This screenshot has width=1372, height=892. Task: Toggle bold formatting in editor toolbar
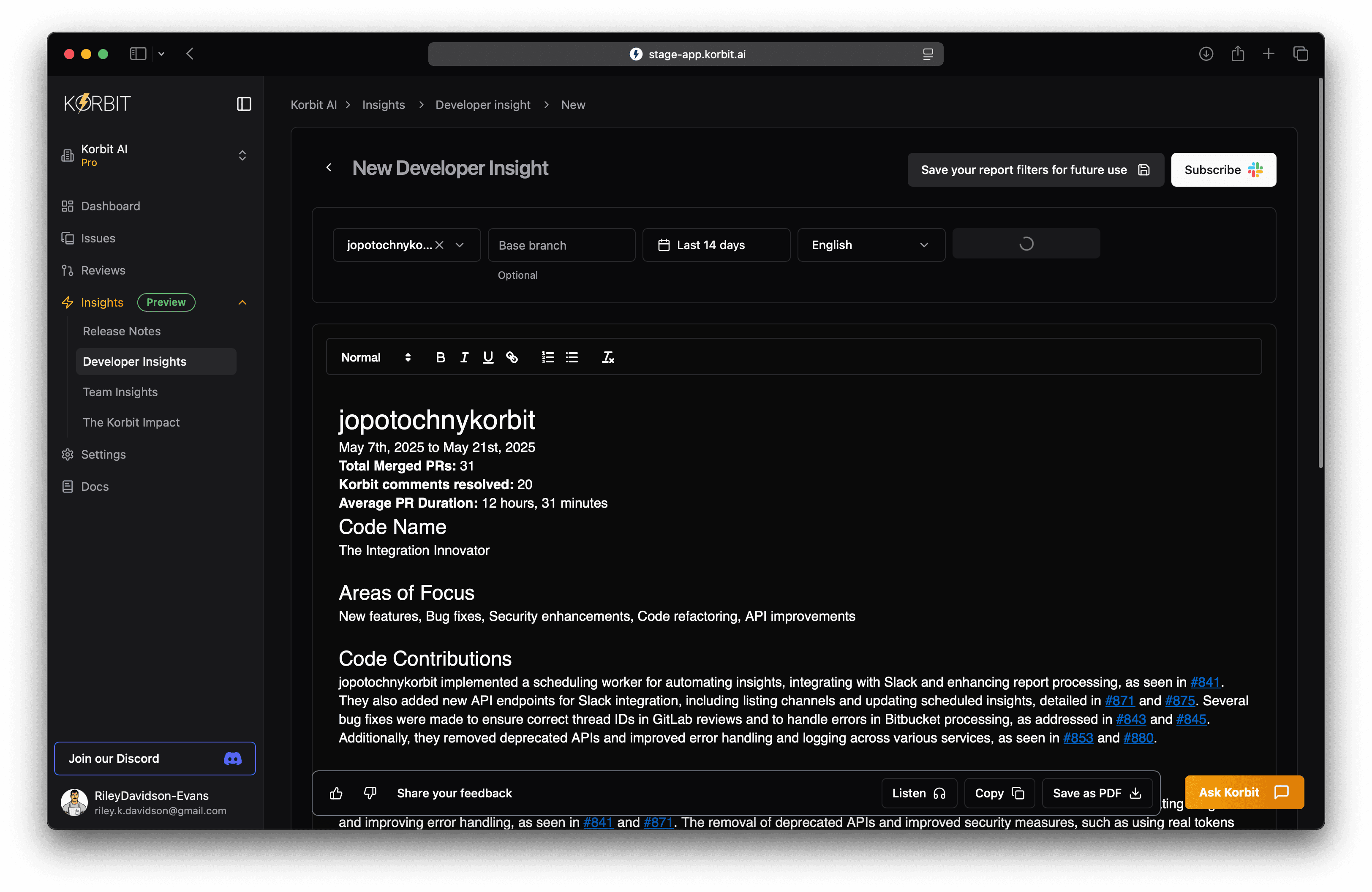tap(441, 357)
